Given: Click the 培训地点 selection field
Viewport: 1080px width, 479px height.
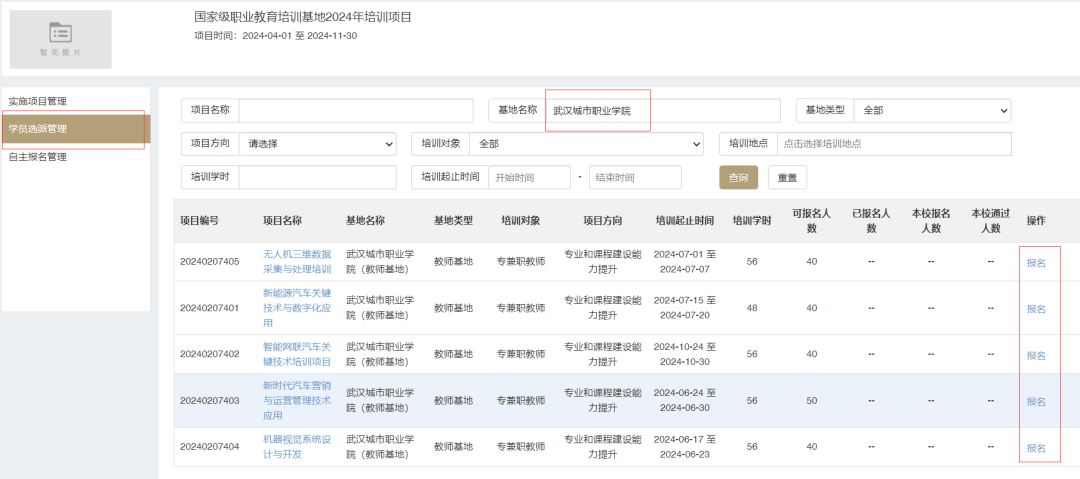Looking at the screenshot, I should (x=893, y=144).
